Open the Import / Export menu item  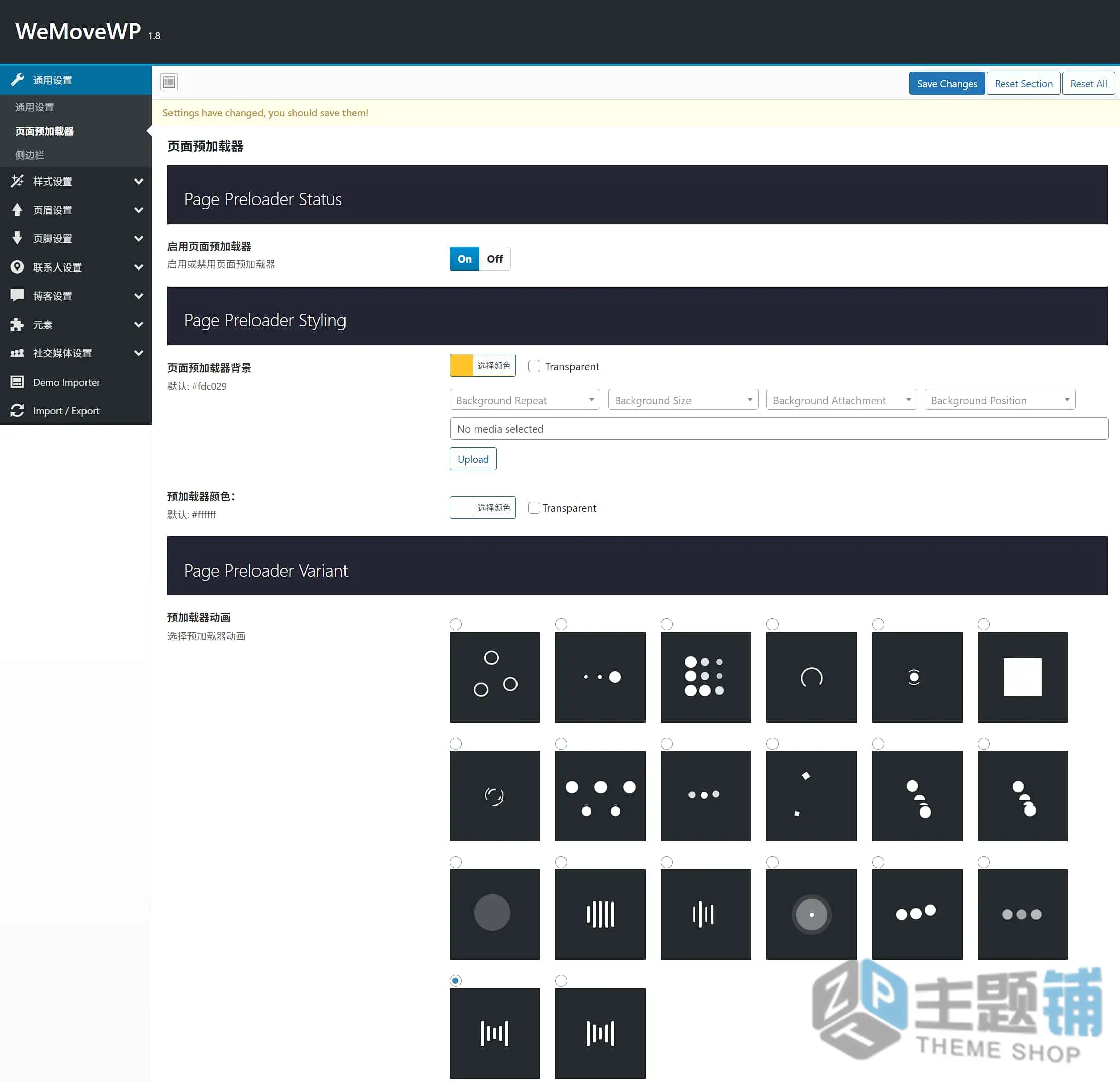76,411
